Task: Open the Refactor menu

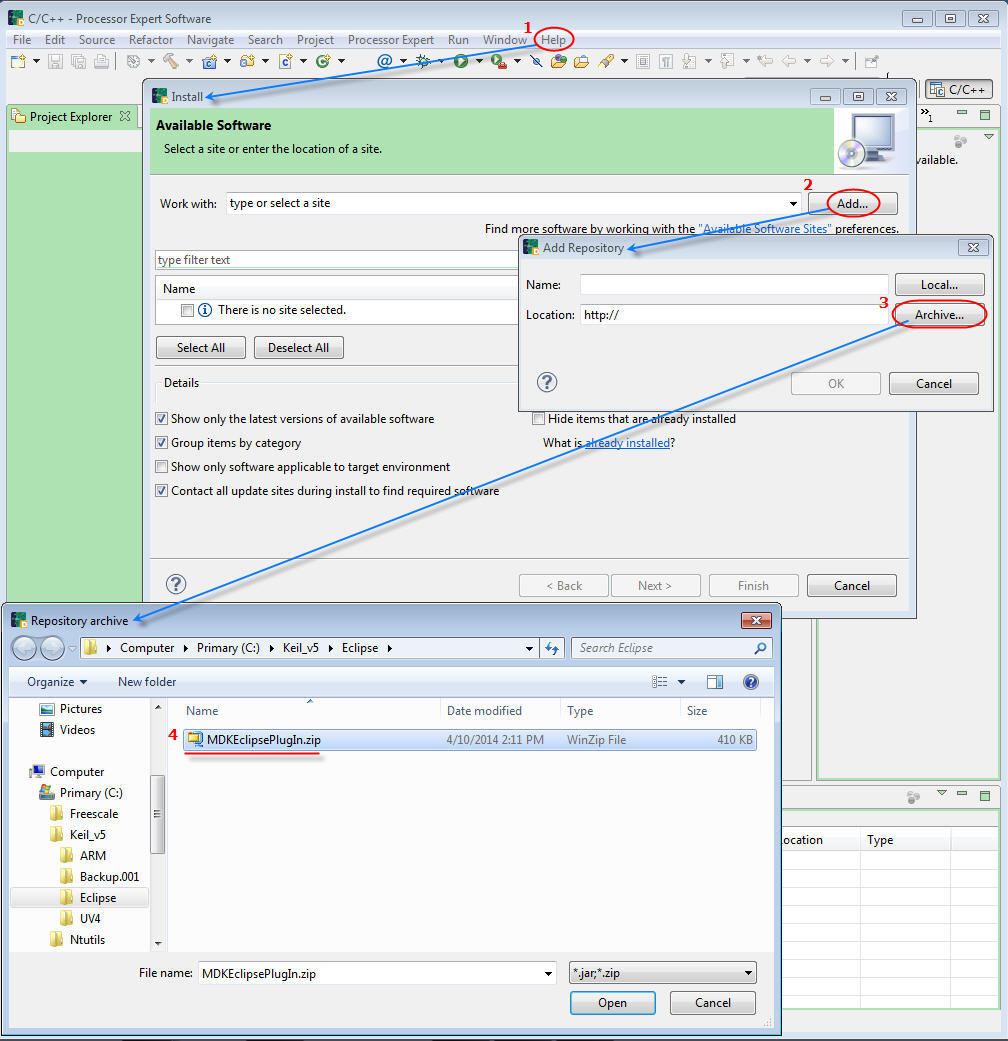Action: (151, 40)
